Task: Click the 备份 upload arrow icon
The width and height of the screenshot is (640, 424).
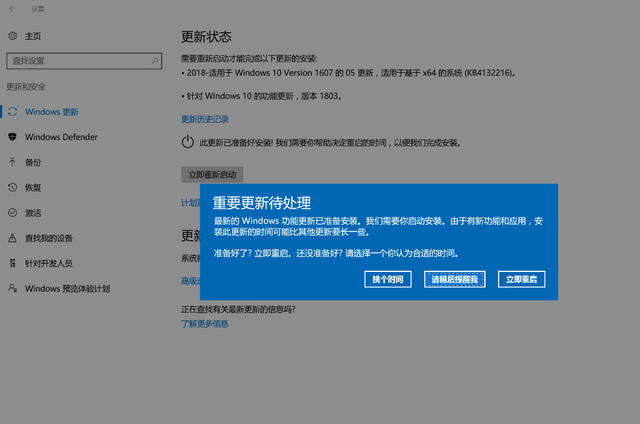Action: click(x=13, y=162)
